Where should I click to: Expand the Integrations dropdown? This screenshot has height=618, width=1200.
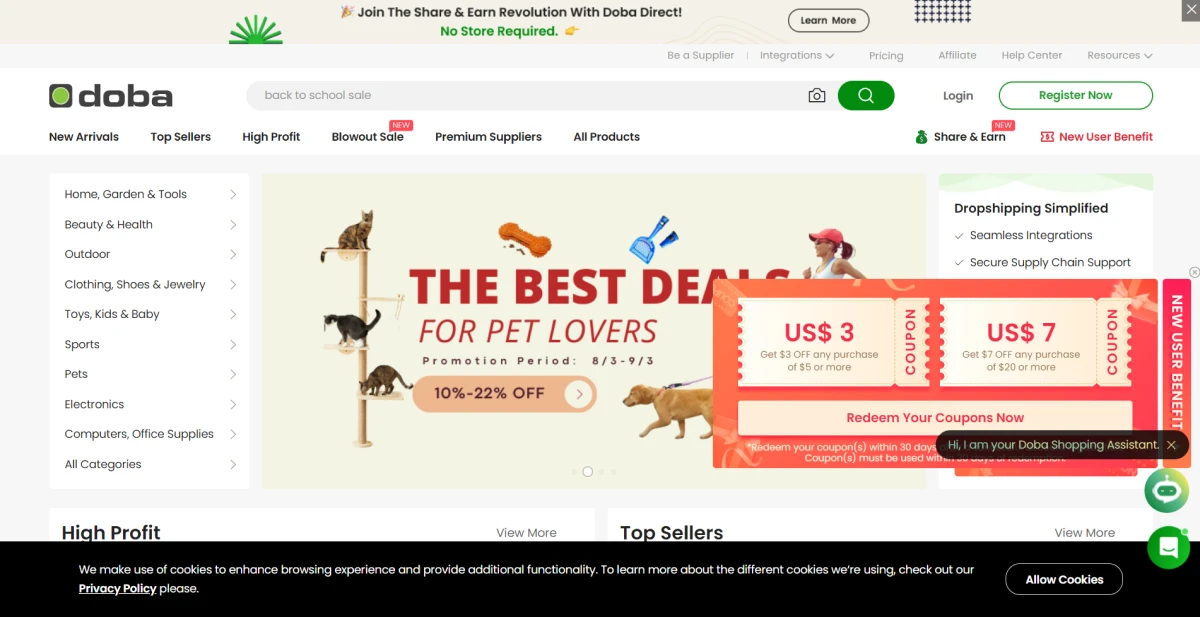click(797, 56)
